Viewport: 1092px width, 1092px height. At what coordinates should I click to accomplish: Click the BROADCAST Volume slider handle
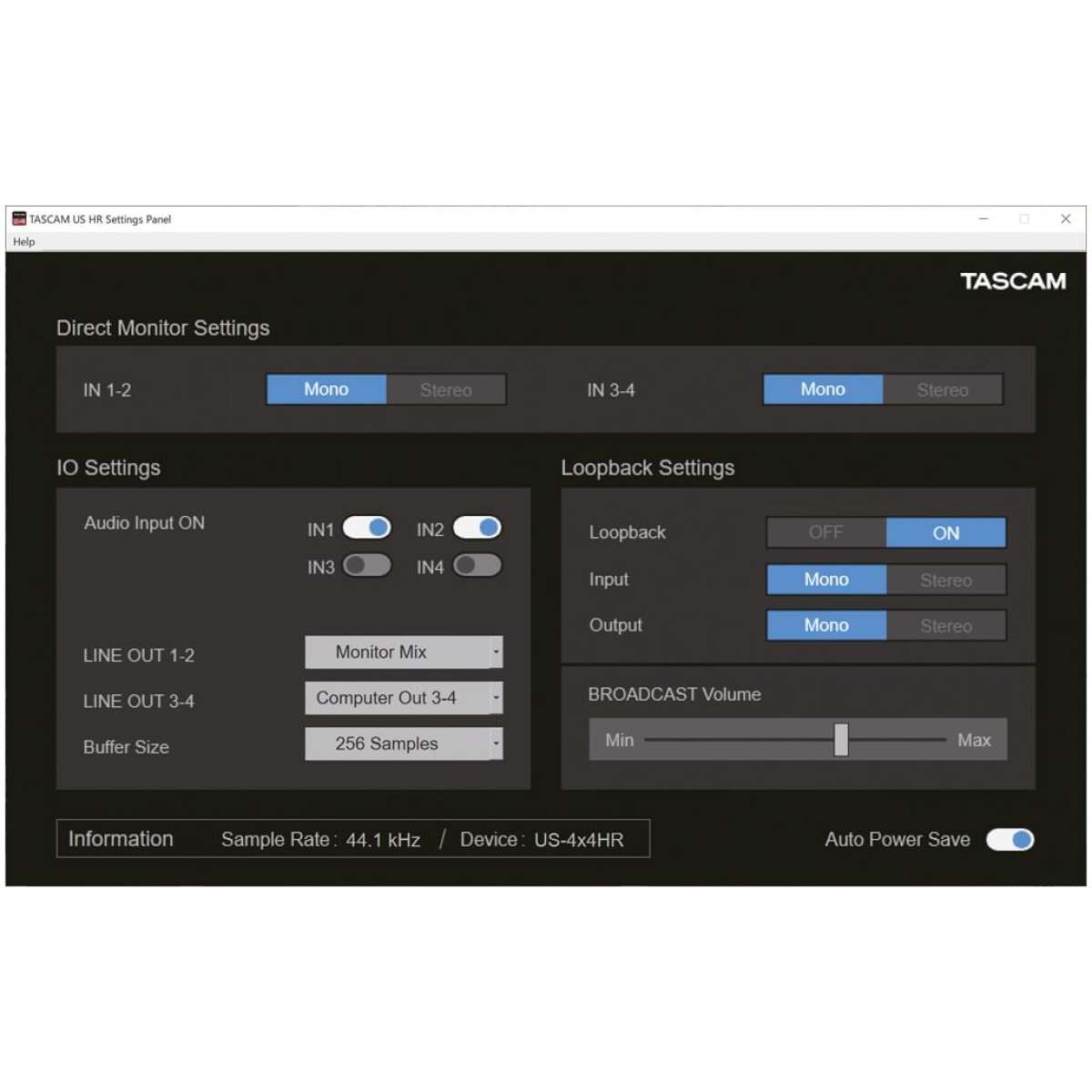841,740
